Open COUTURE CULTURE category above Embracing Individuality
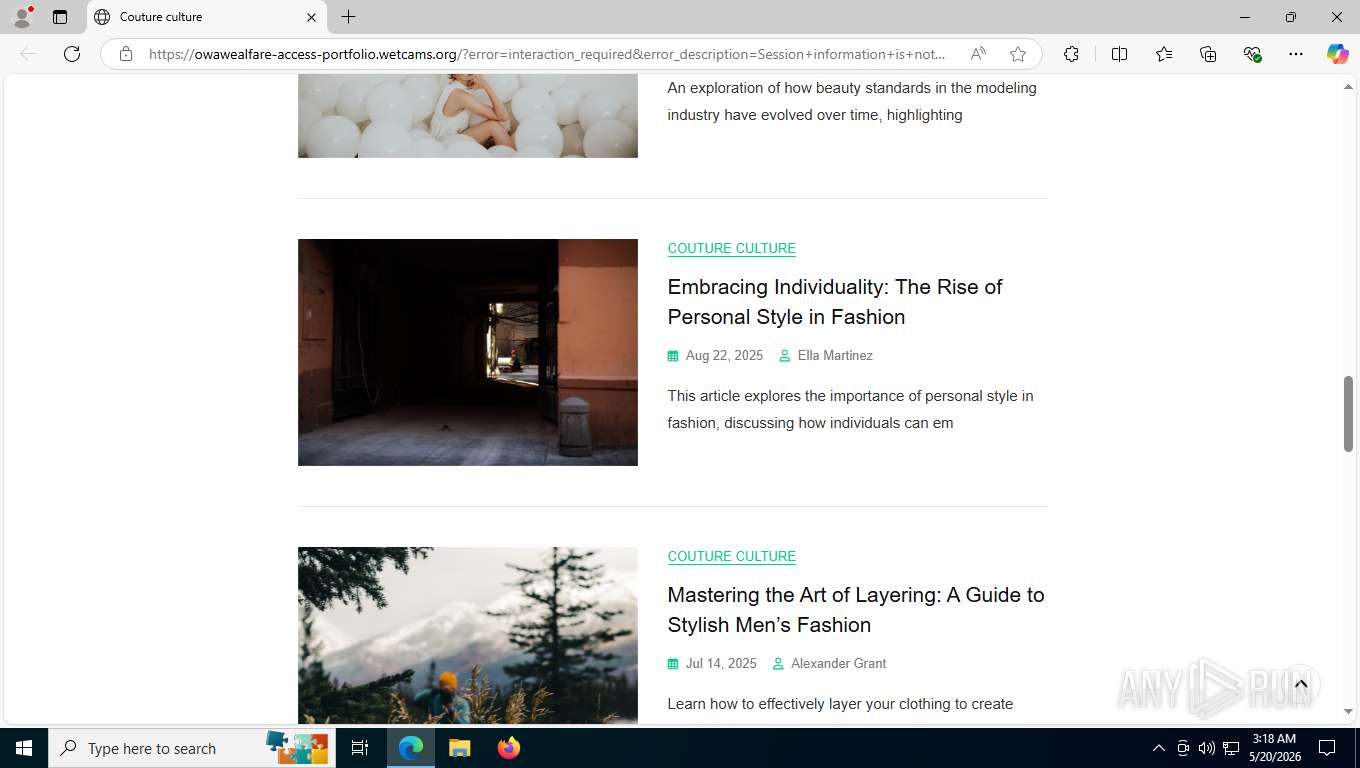This screenshot has height=768, width=1360. [732, 248]
